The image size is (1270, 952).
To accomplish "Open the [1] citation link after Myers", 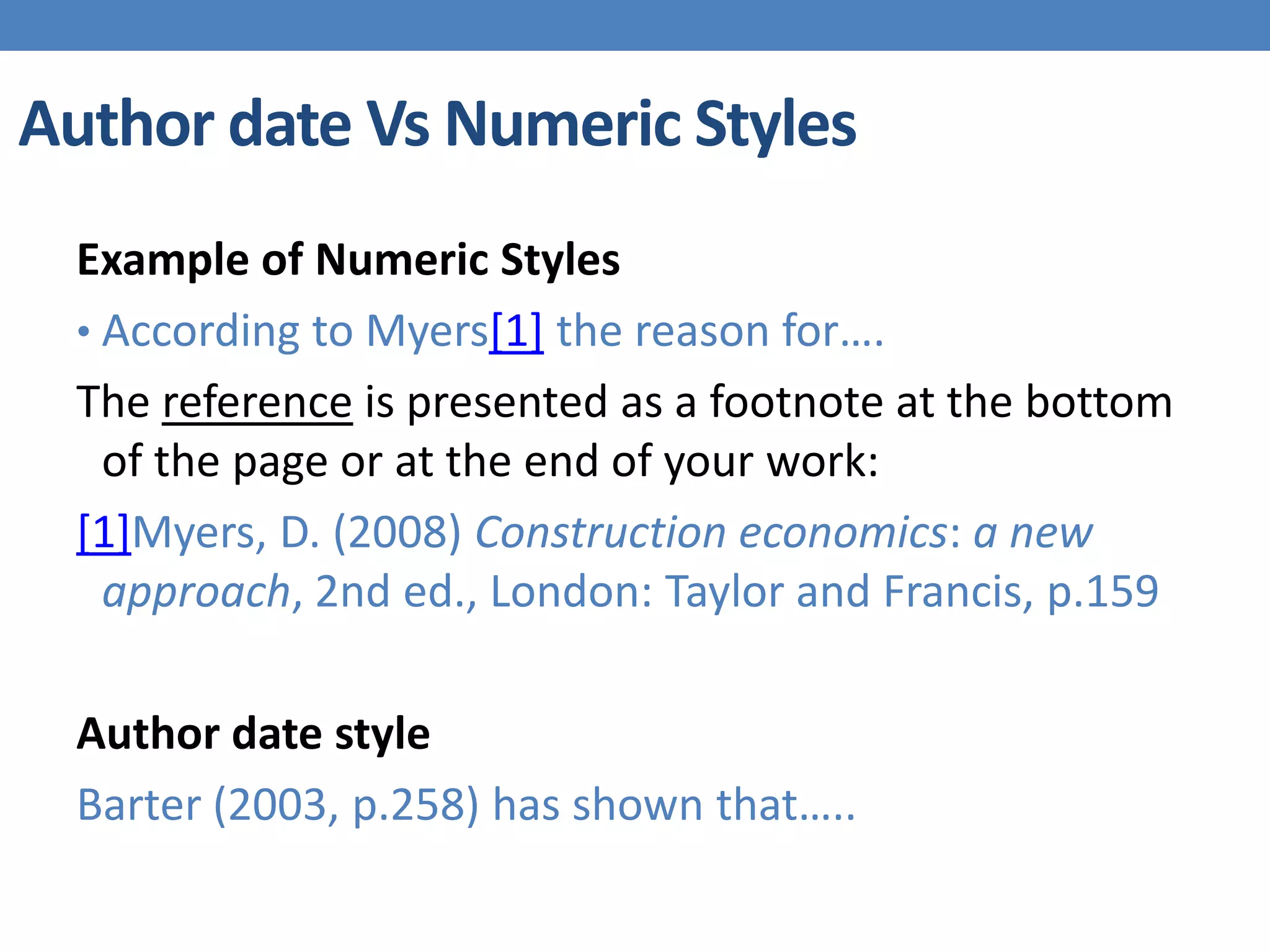I will point(516,332).
